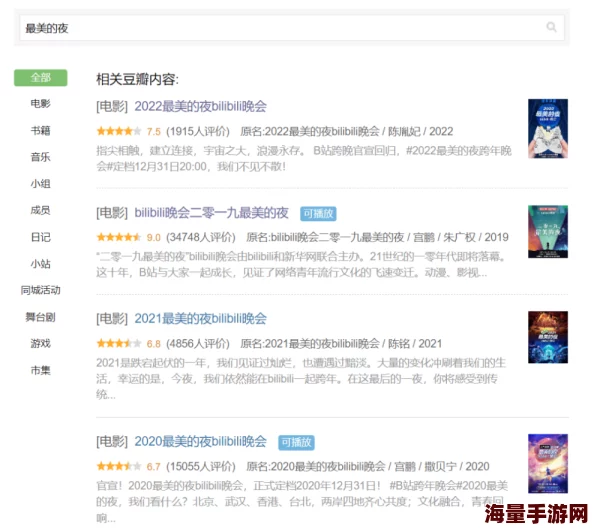The width and height of the screenshot is (594, 532).
Task: Filter results by 市集
Action: pos(41,370)
